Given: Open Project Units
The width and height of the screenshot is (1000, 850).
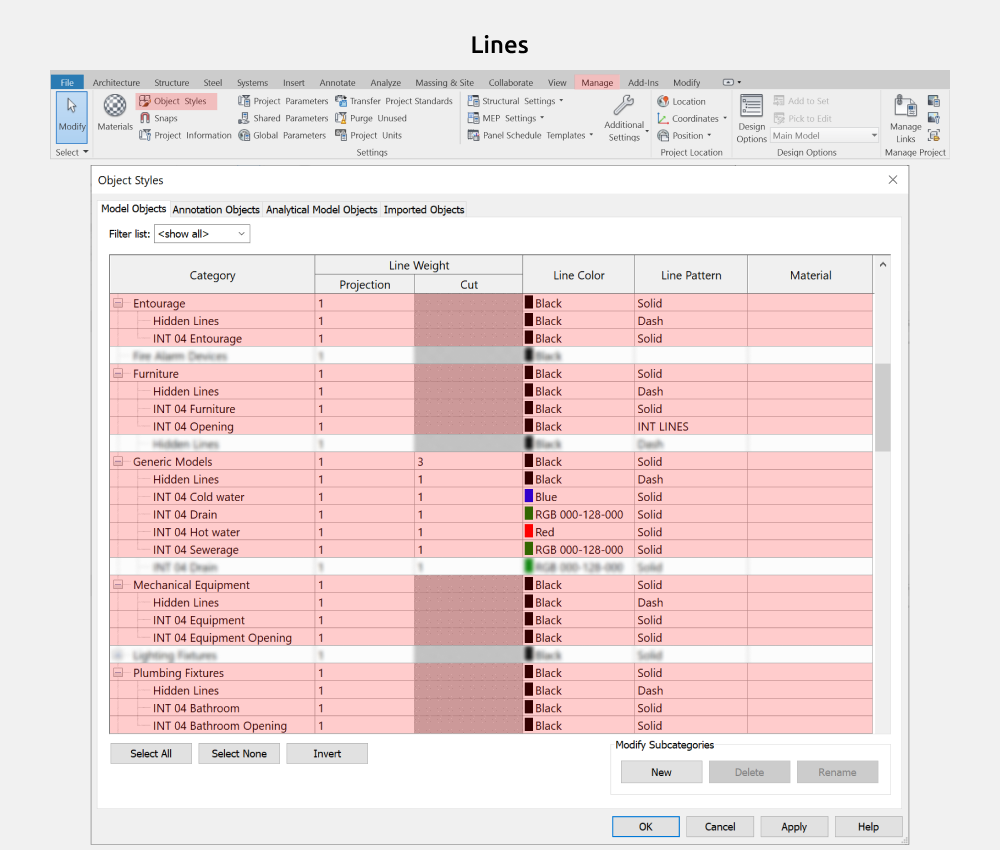Looking at the screenshot, I should click(369, 135).
